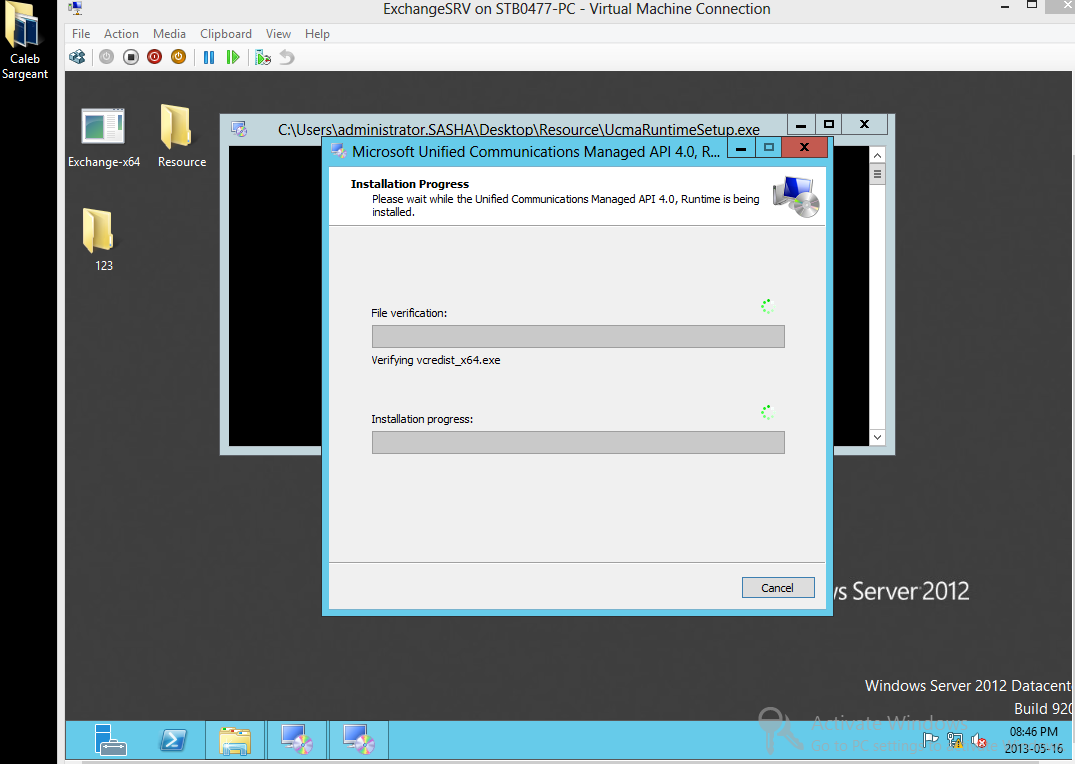The width and height of the screenshot is (1075, 764).
Task: Open the File menu
Action: coord(81,34)
